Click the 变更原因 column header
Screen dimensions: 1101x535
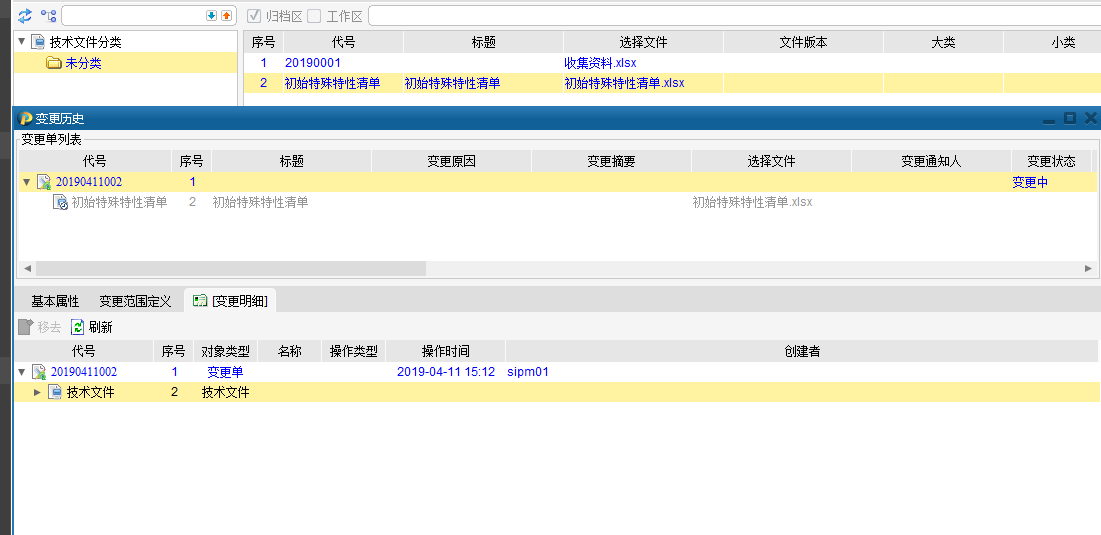click(x=451, y=161)
